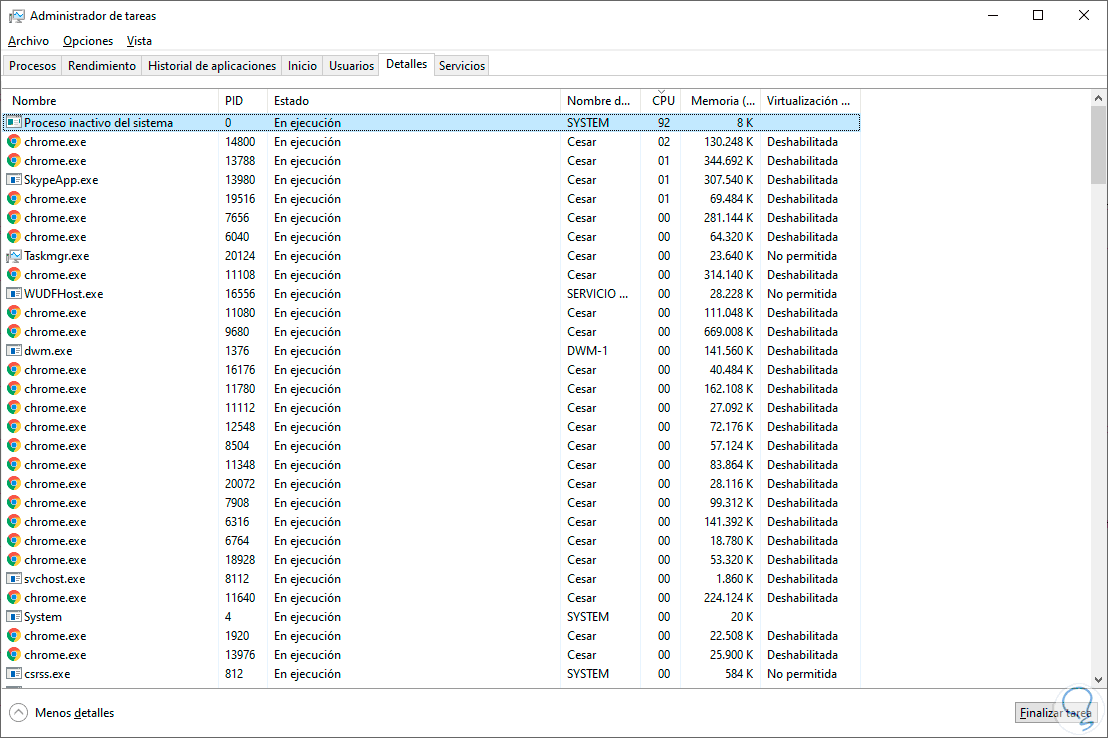Select memory value 20 K in System row
1108x738 pixels.
point(742,616)
